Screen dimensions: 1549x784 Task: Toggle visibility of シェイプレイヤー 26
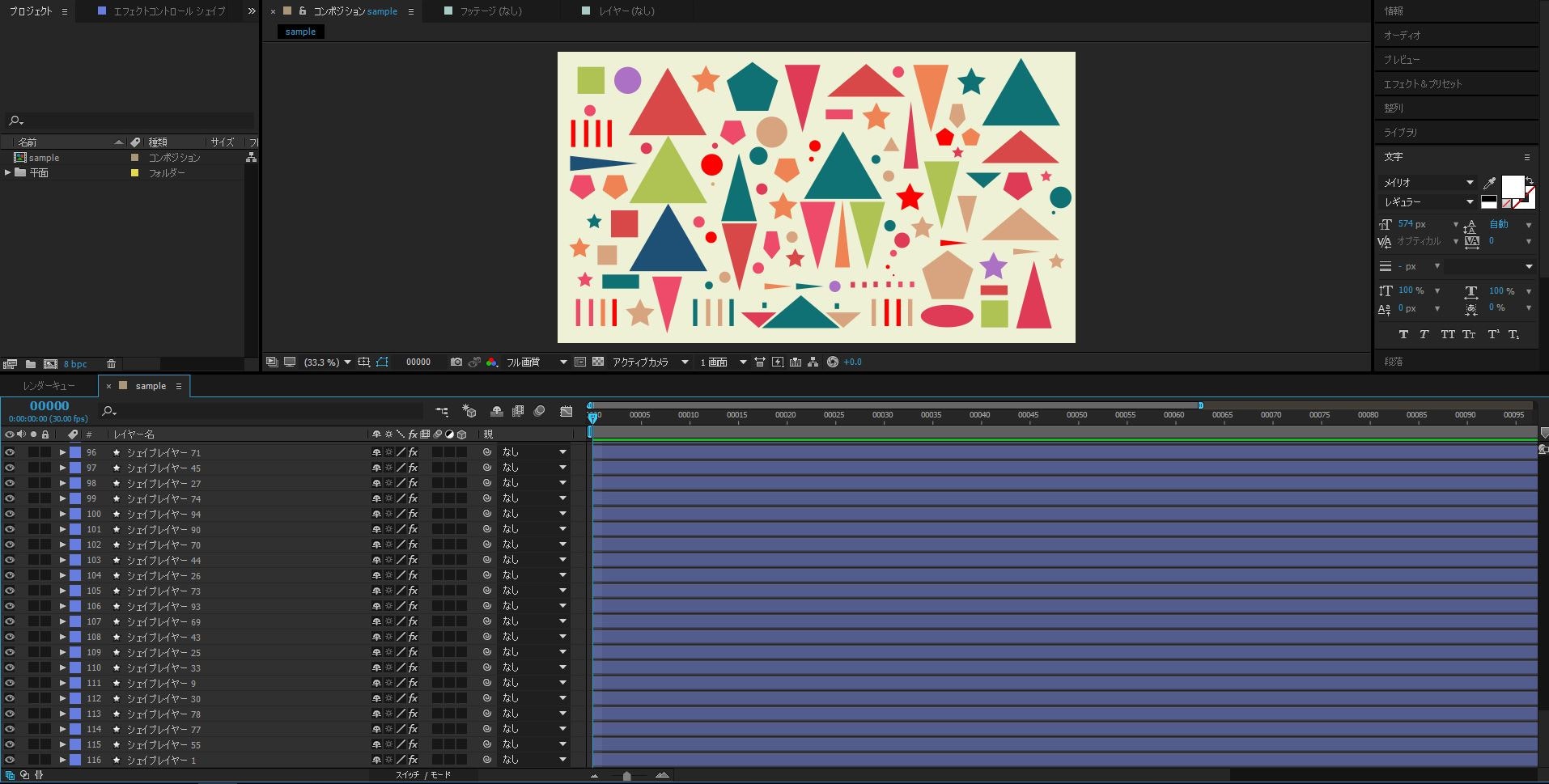coord(10,575)
